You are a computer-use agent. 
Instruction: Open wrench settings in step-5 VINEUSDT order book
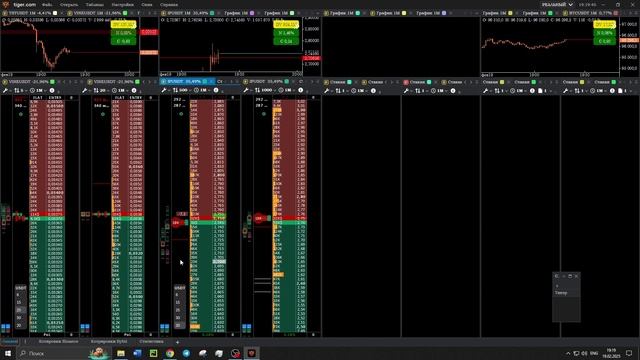[5, 90]
